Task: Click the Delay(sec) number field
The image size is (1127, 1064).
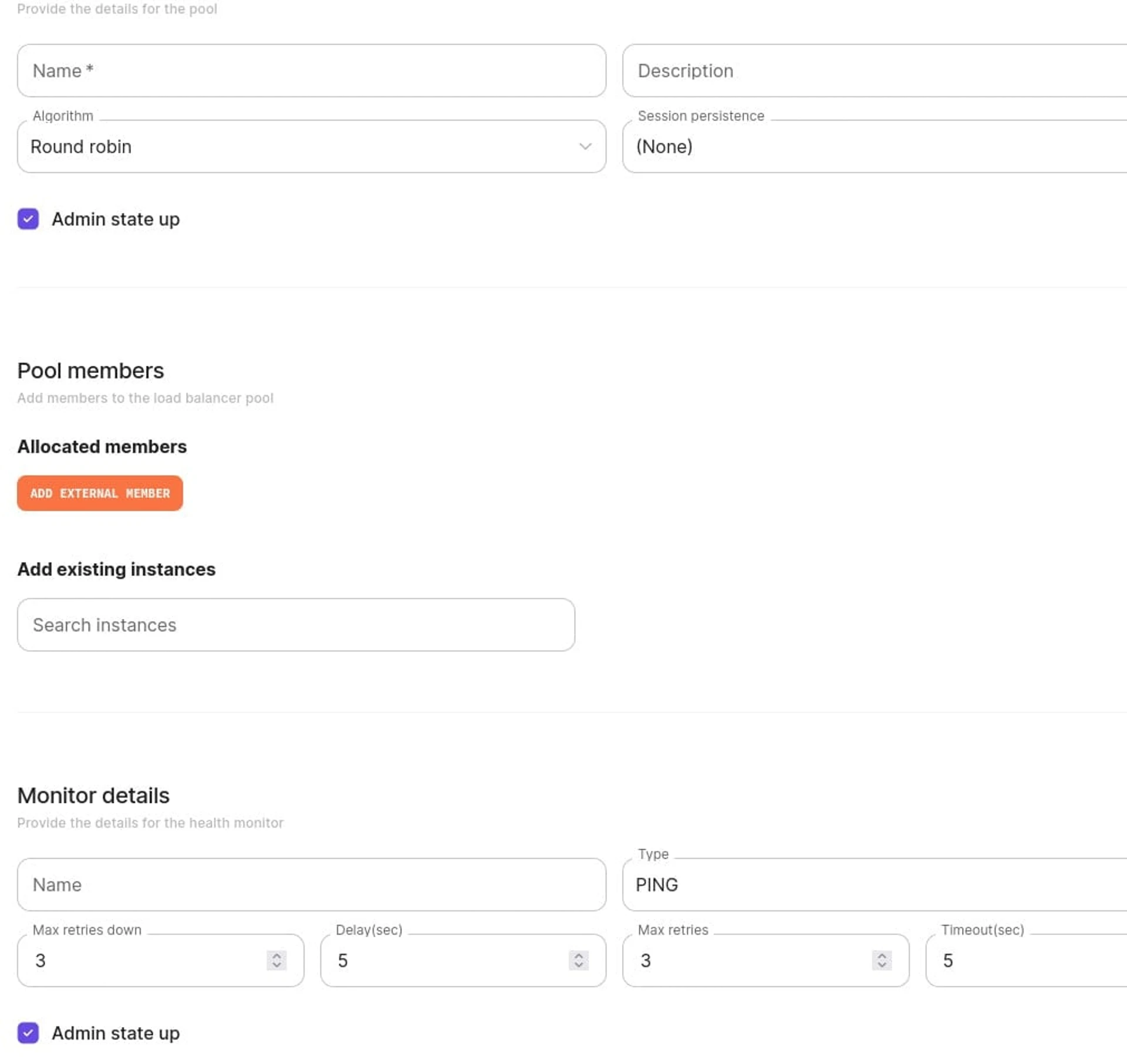Action: (463, 960)
